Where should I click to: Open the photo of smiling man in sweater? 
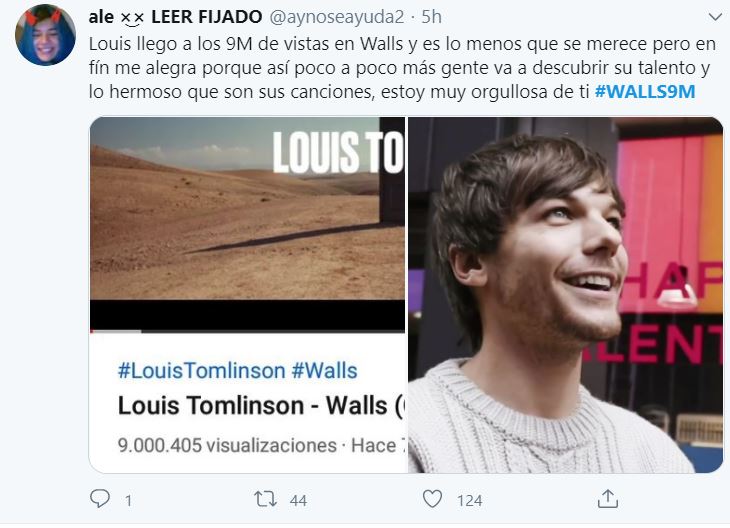click(x=565, y=295)
